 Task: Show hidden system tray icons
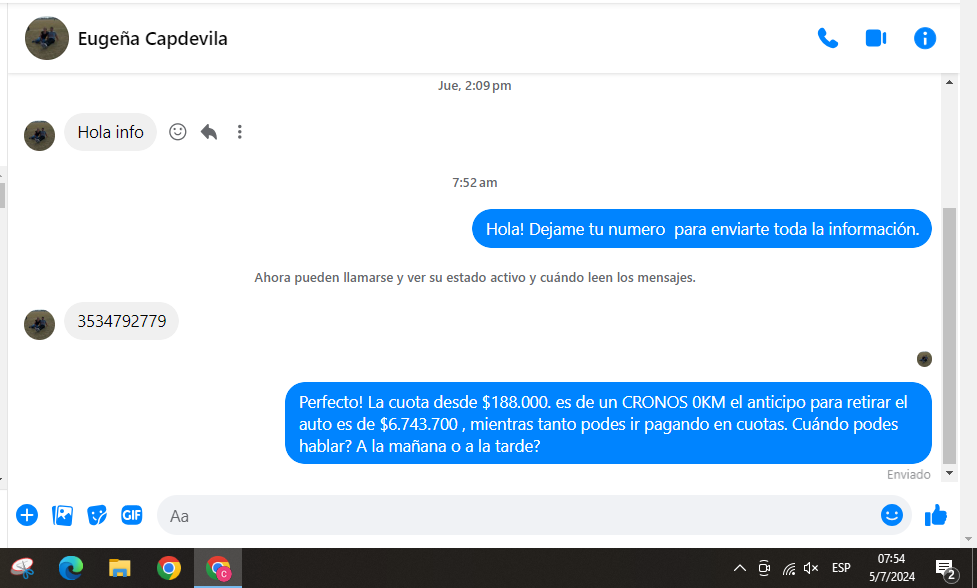pyautogui.click(x=740, y=568)
